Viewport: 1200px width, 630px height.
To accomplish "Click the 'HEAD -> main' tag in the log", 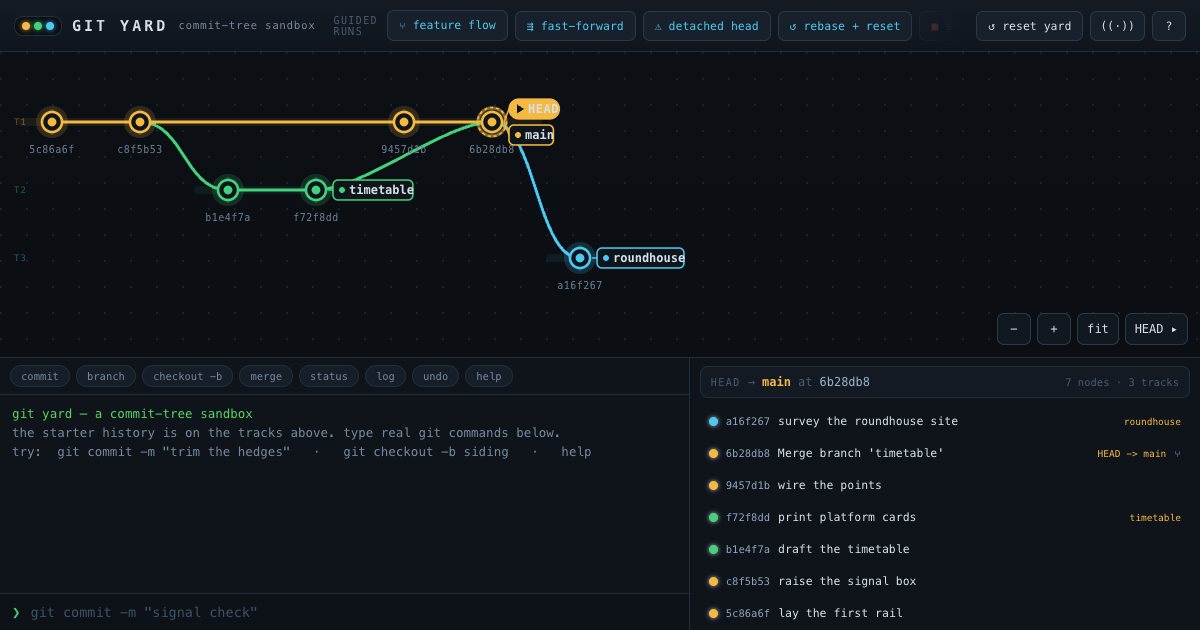I will (1131, 454).
